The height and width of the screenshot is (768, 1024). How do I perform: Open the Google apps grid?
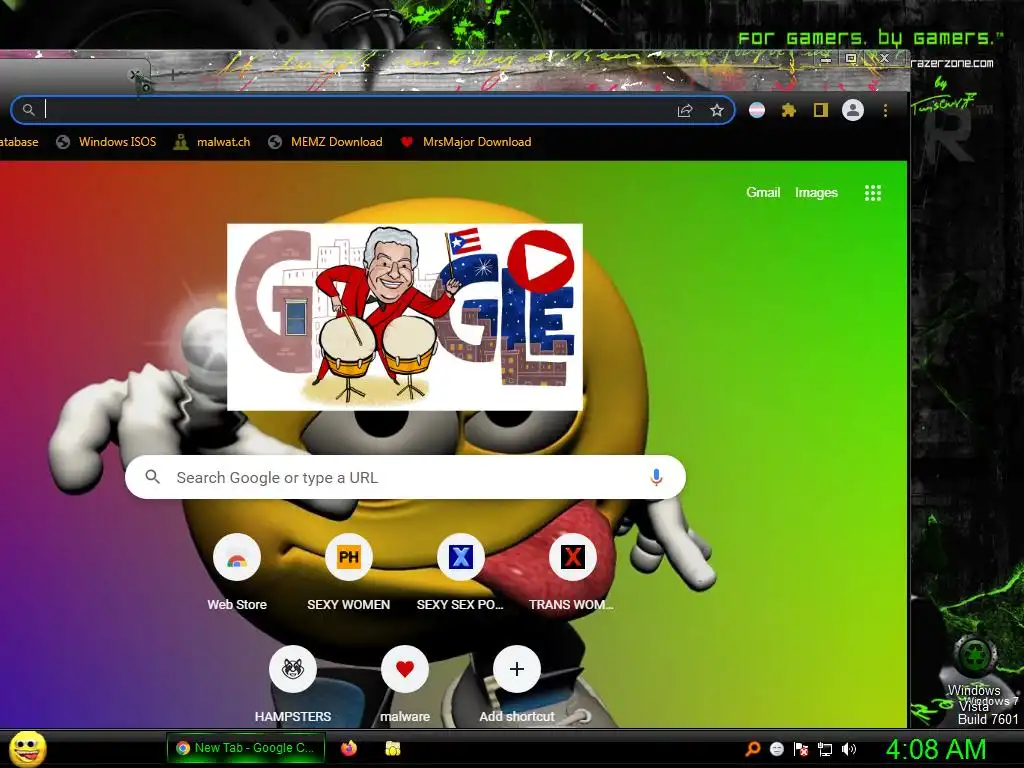click(x=873, y=193)
